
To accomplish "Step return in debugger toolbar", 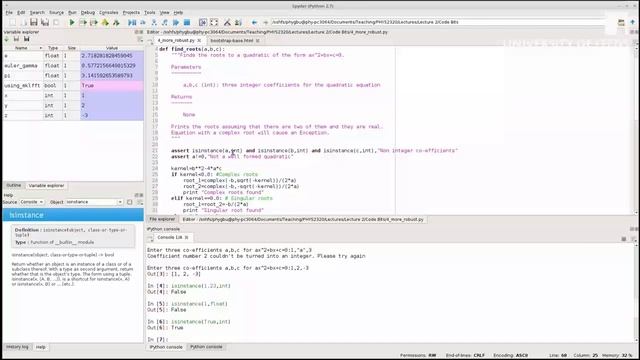I will pyautogui.click(x=165, y=22).
